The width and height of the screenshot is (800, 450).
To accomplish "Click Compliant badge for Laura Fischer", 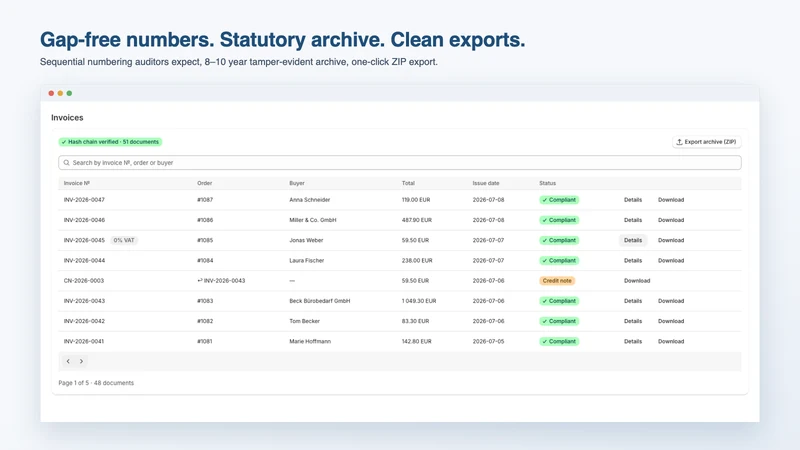I will pyautogui.click(x=559, y=261).
